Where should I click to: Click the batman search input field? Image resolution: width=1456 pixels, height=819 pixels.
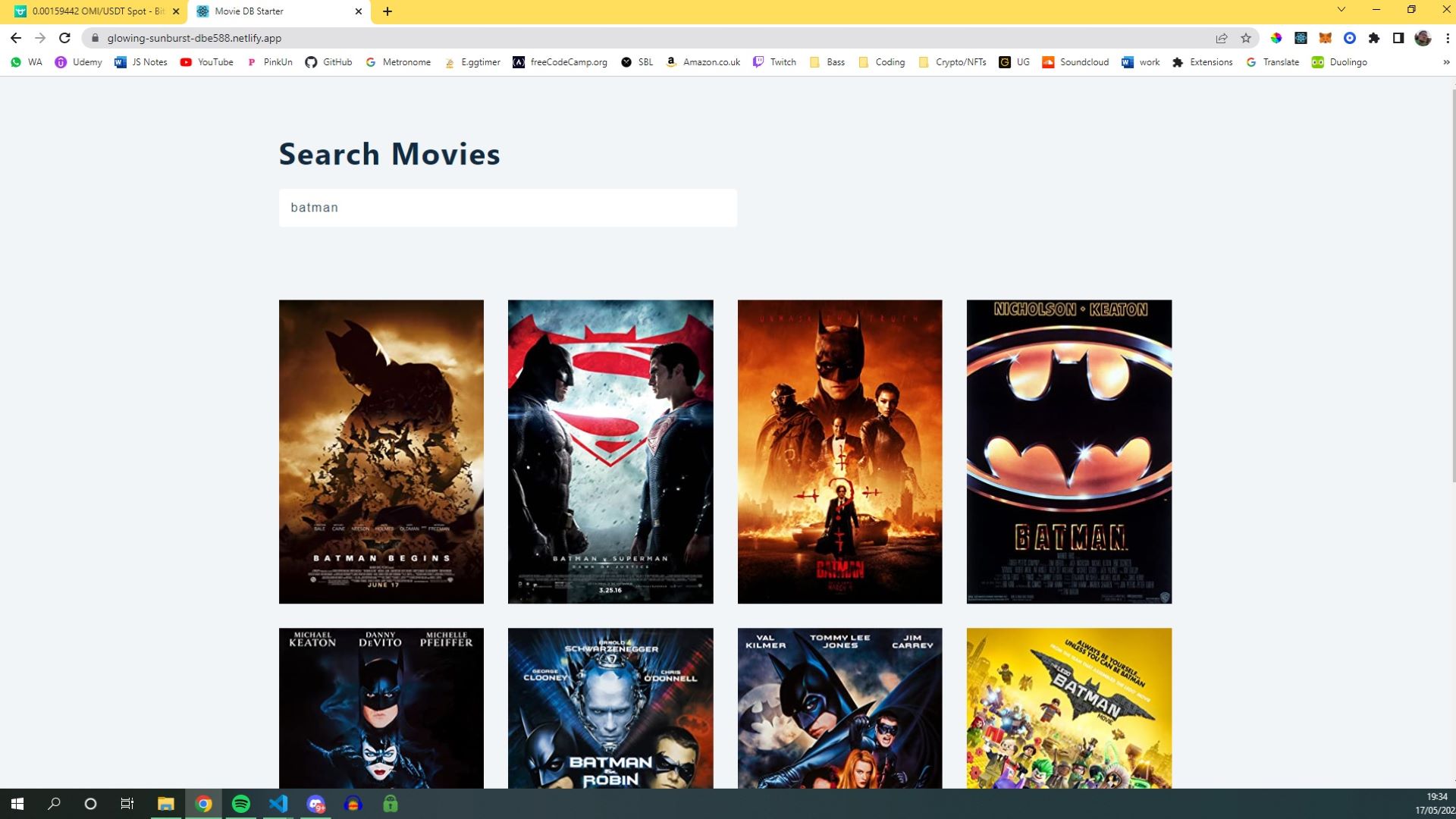pos(508,208)
